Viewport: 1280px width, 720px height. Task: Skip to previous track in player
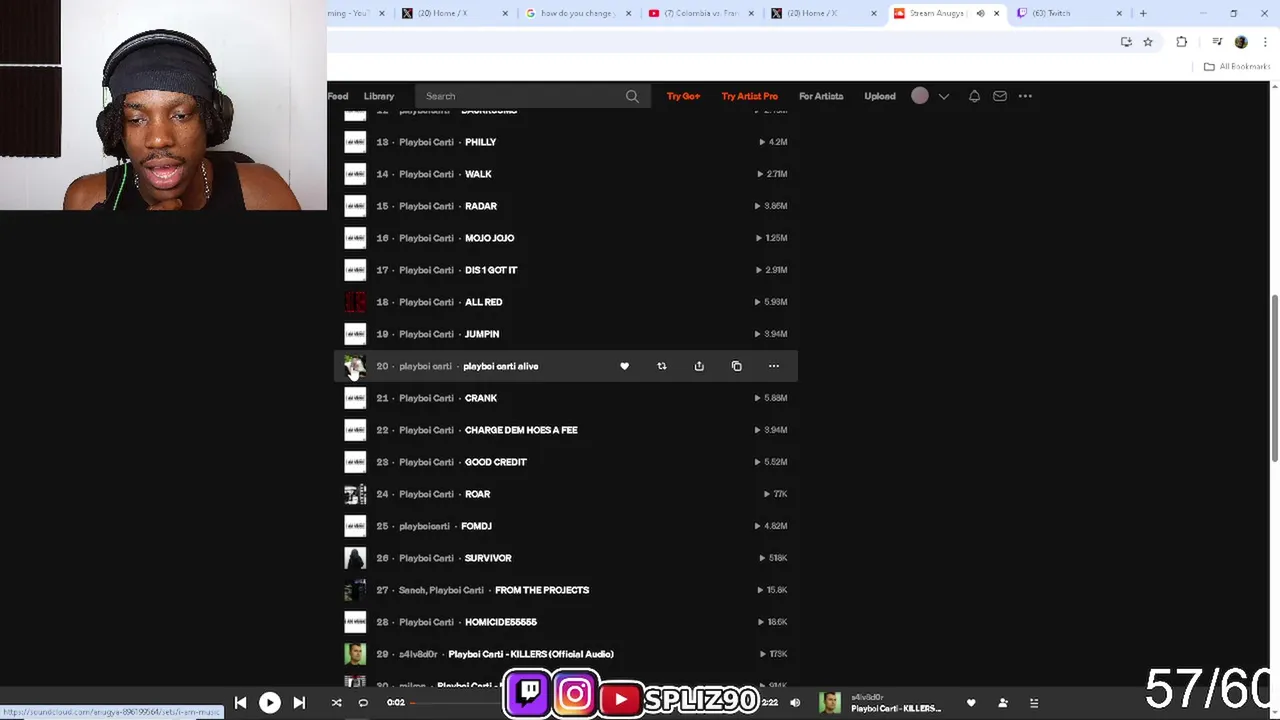[x=240, y=703]
